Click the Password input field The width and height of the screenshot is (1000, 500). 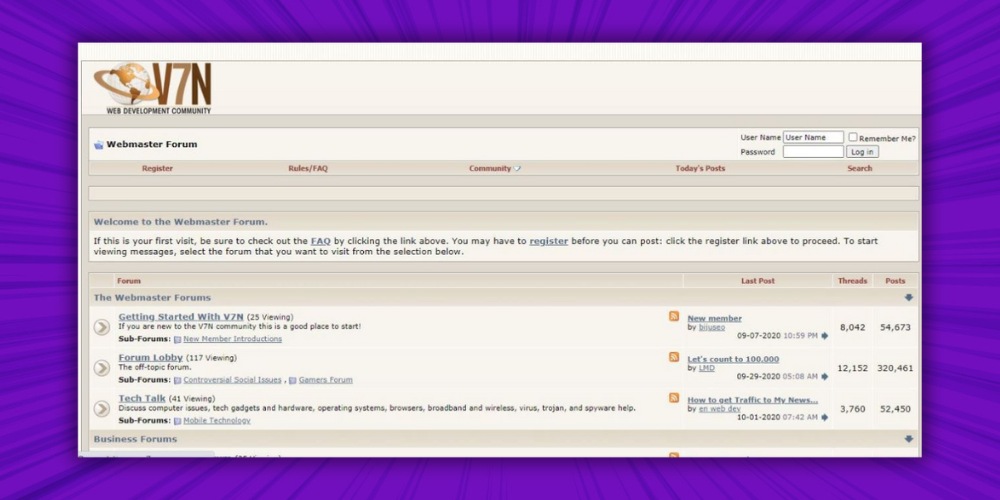[812, 152]
